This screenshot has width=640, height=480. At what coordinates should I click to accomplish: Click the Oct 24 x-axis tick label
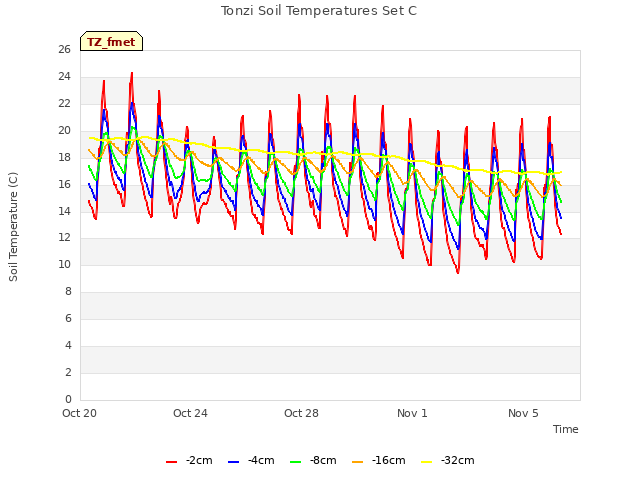190,413
